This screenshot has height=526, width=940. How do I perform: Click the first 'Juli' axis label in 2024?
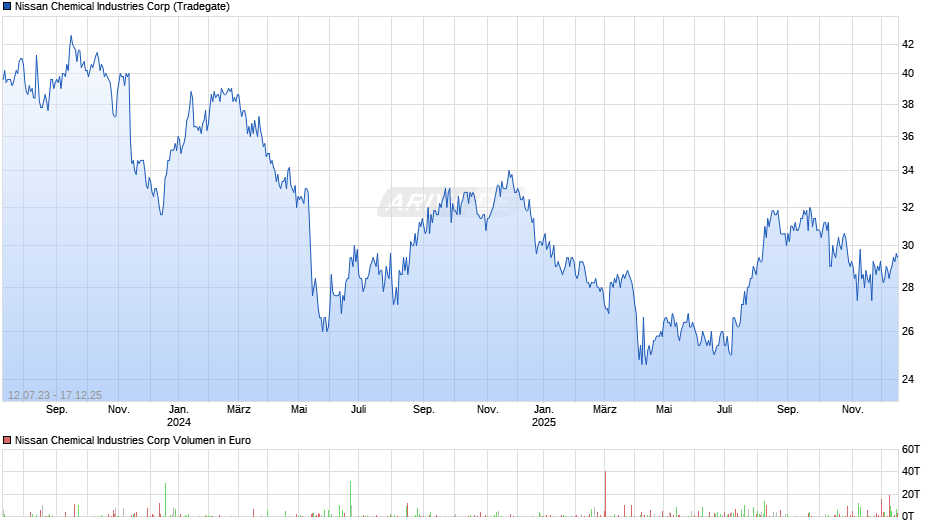[358, 410]
